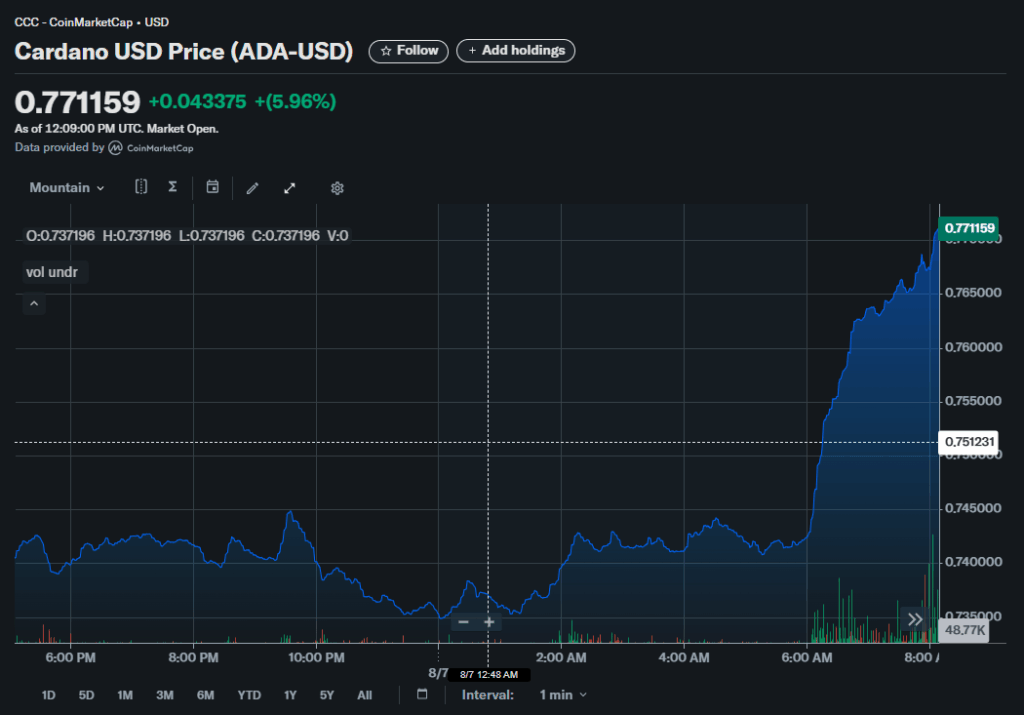Screen dimensions: 1024x715
Task: Click the volume label 48.77K
Action: [964, 630]
